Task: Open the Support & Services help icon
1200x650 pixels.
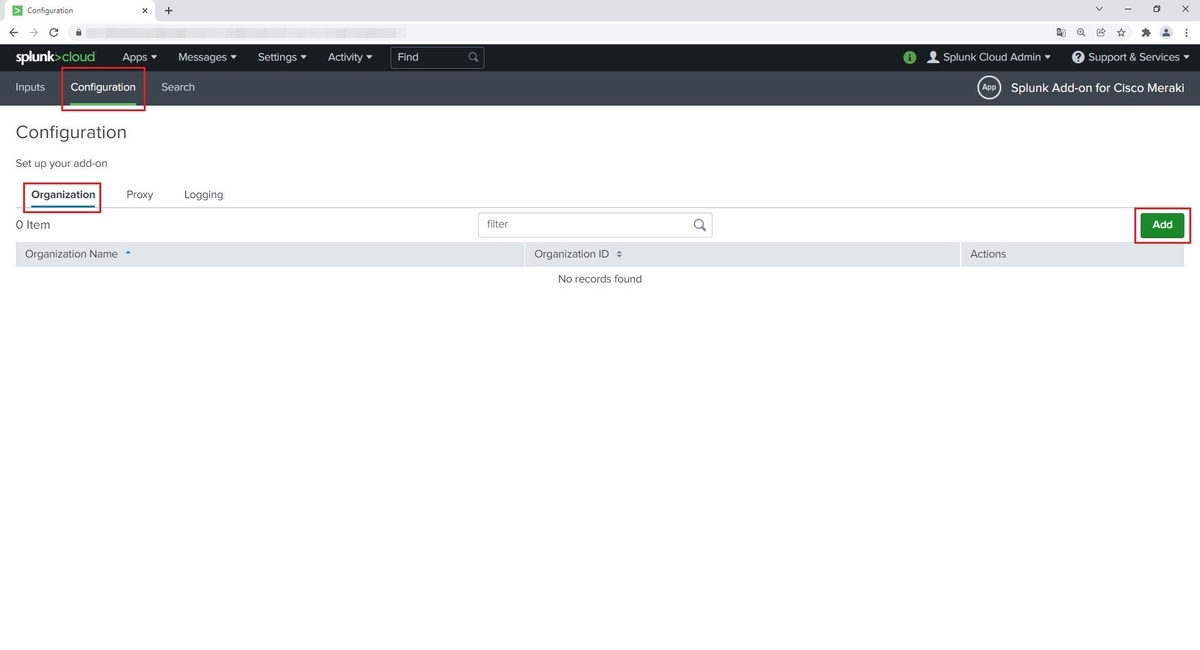Action: (1077, 57)
